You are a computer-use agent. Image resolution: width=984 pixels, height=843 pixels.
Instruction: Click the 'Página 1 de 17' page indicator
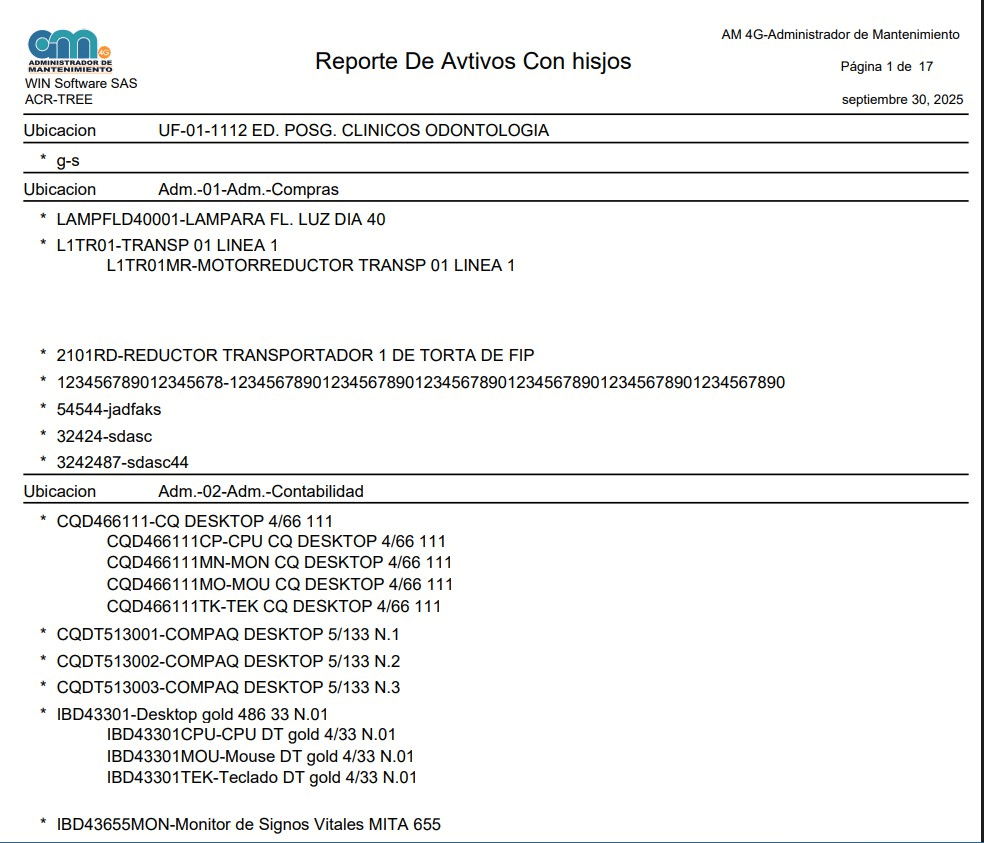point(886,67)
